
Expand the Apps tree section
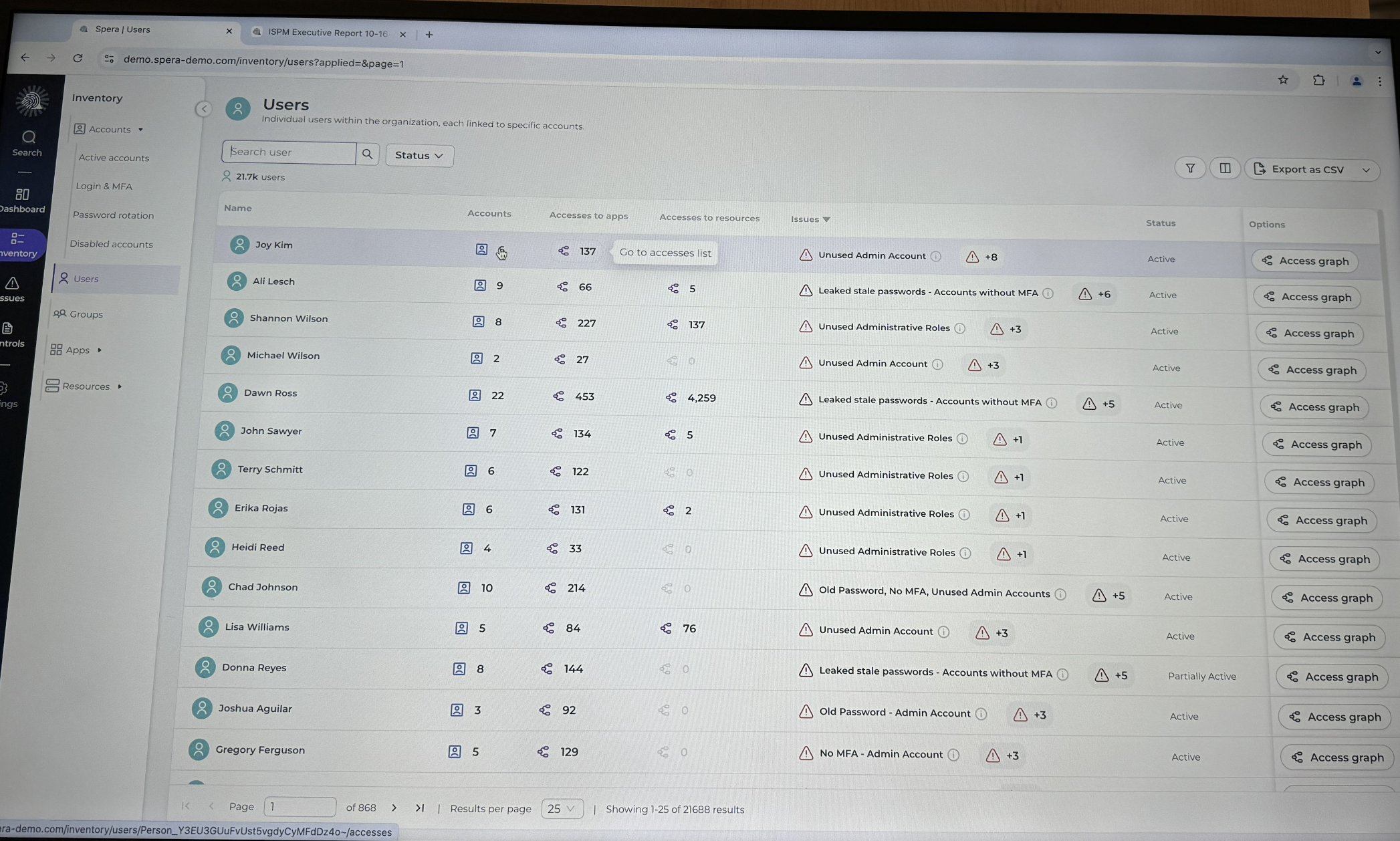100,350
